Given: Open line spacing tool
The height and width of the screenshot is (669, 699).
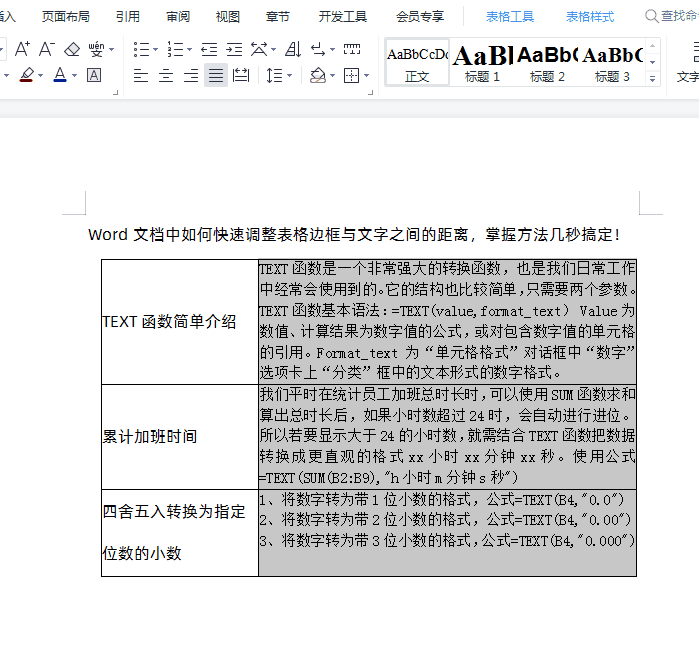Looking at the screenshot, I should (x=274, y=75).
